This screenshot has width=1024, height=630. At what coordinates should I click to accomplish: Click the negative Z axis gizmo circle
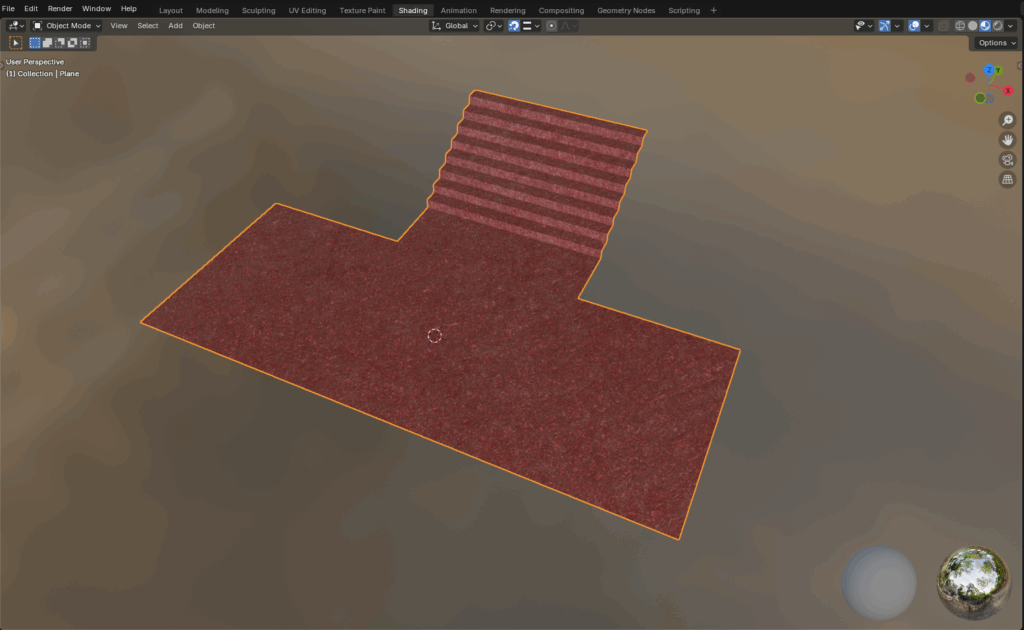pos(990,99)
